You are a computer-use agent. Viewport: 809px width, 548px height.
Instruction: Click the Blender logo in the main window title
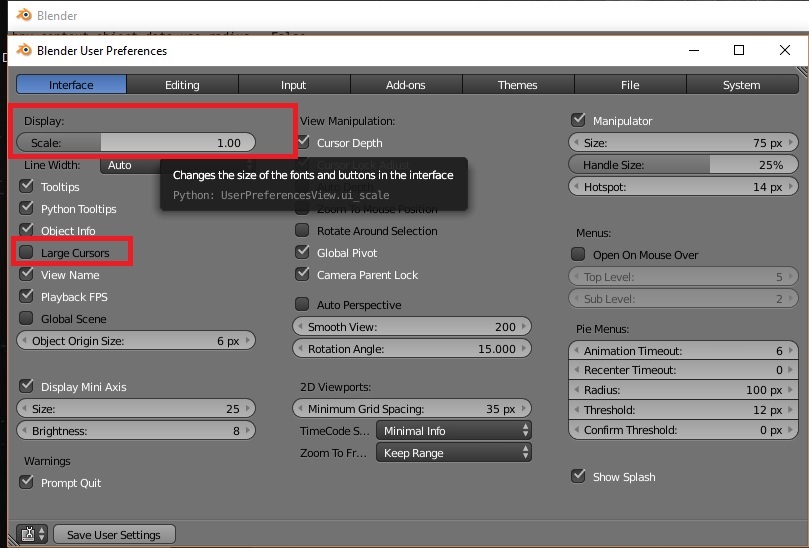pyautogui.click(x=24, y=15)
